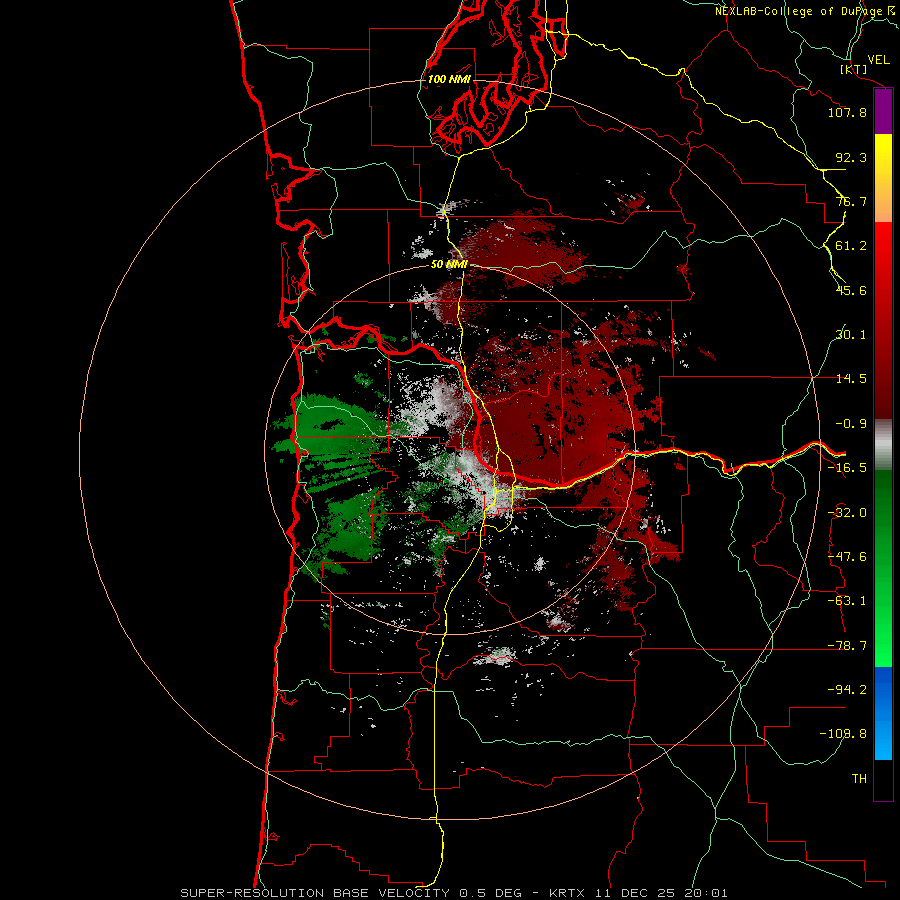
Task: Click the TH legend label
Action: (x=859, y=778)
